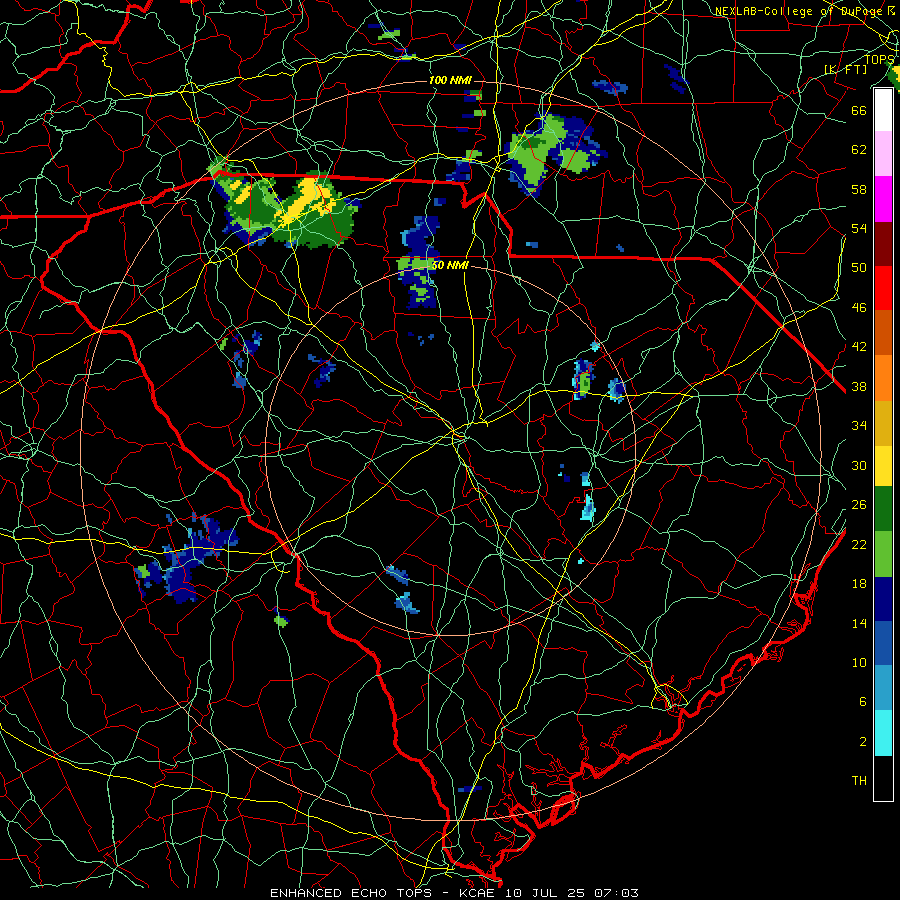Click the legend value '14'

point(859,623)
